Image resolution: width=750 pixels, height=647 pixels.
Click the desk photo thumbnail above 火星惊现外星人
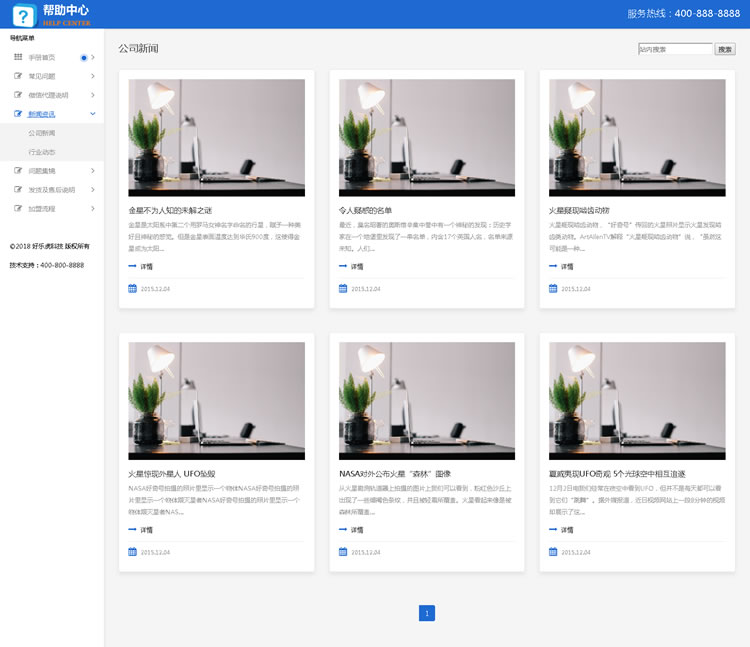(216, 401)
